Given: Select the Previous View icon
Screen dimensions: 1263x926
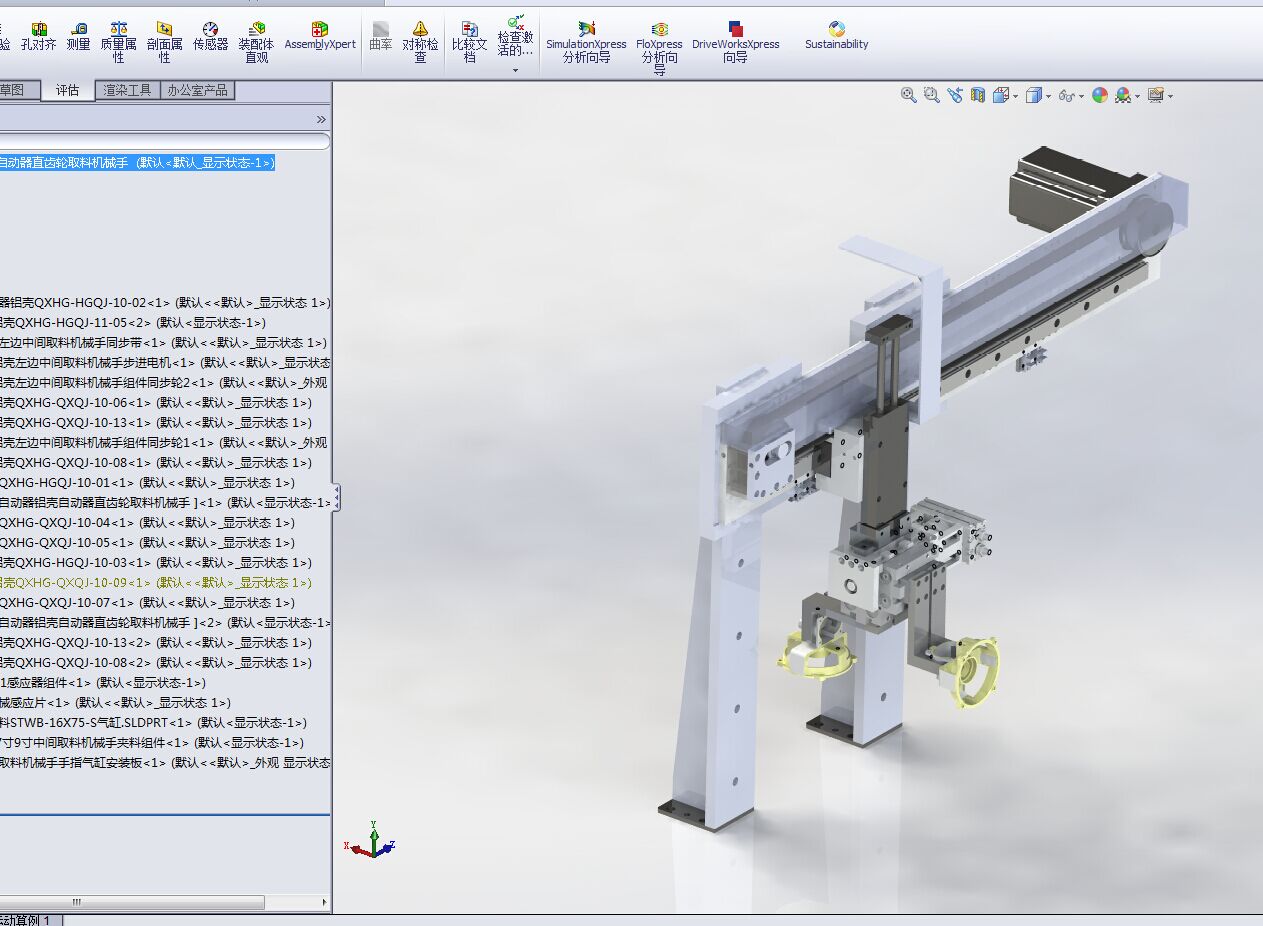Looking at the screenshot, I should (955, 95).
